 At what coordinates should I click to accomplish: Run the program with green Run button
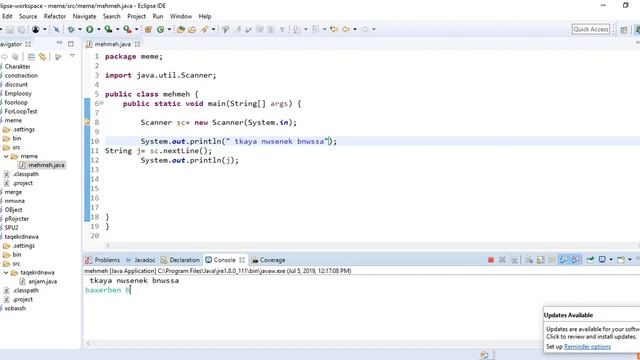tap(90, 29)
